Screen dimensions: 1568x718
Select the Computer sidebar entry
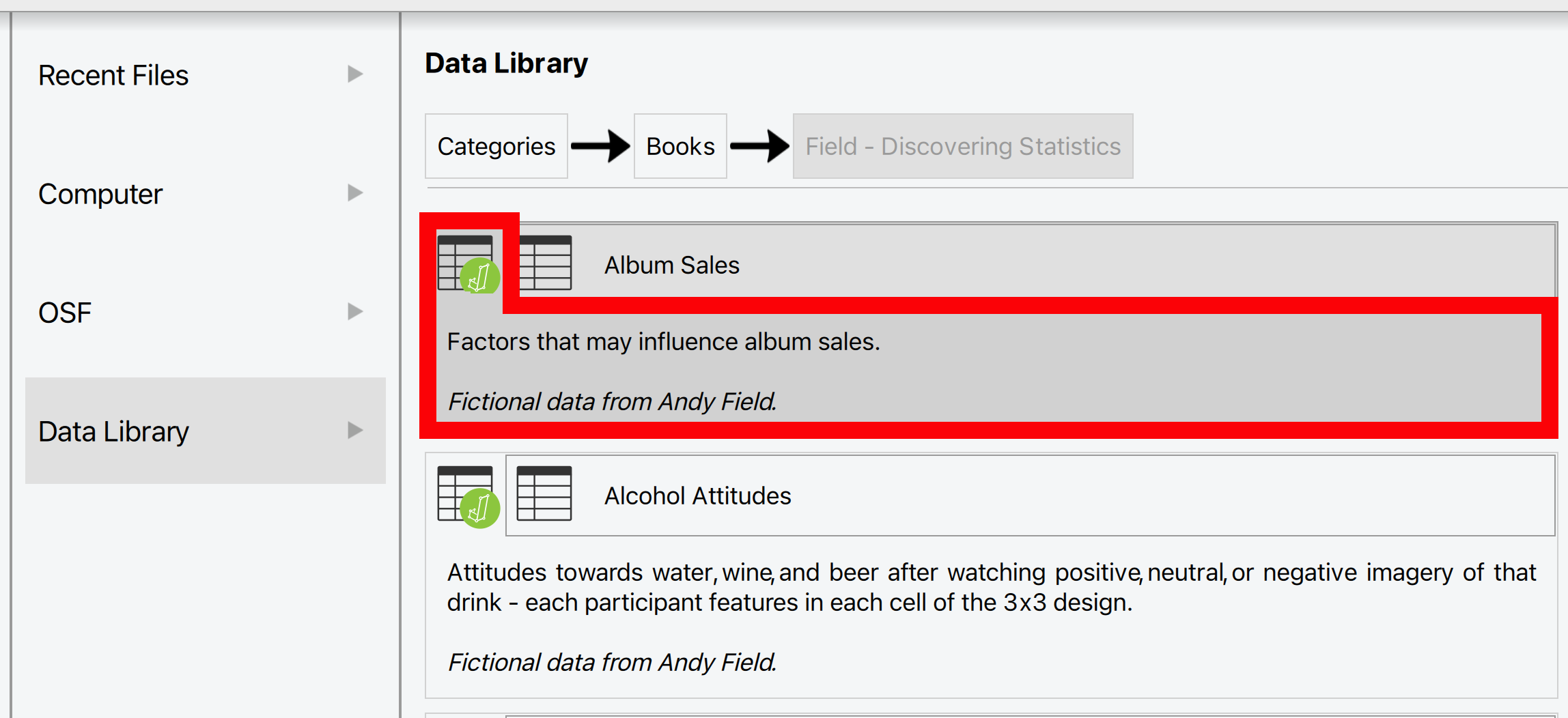point(100,193)
